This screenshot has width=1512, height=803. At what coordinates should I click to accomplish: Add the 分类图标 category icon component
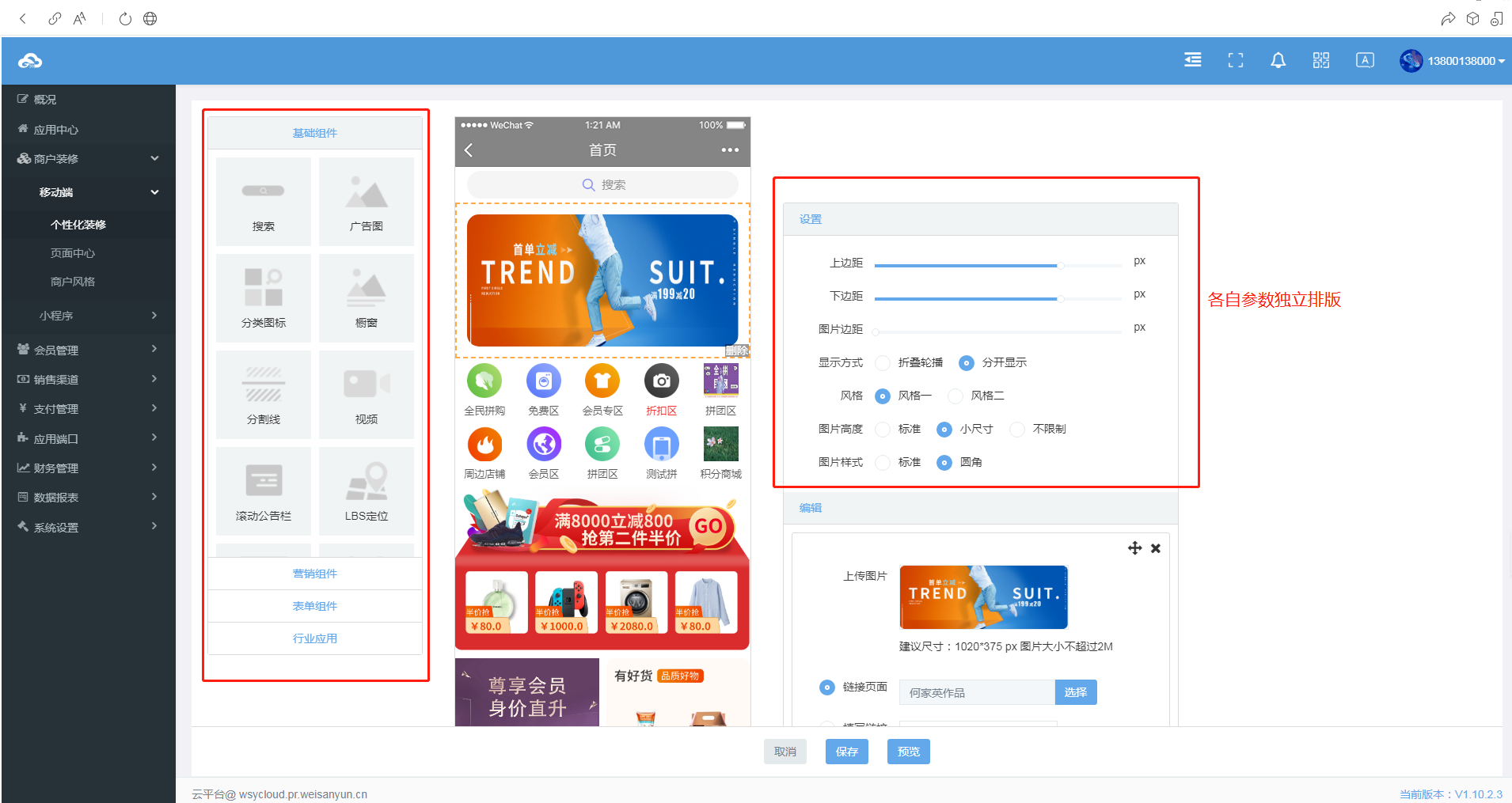pos(264,298)
